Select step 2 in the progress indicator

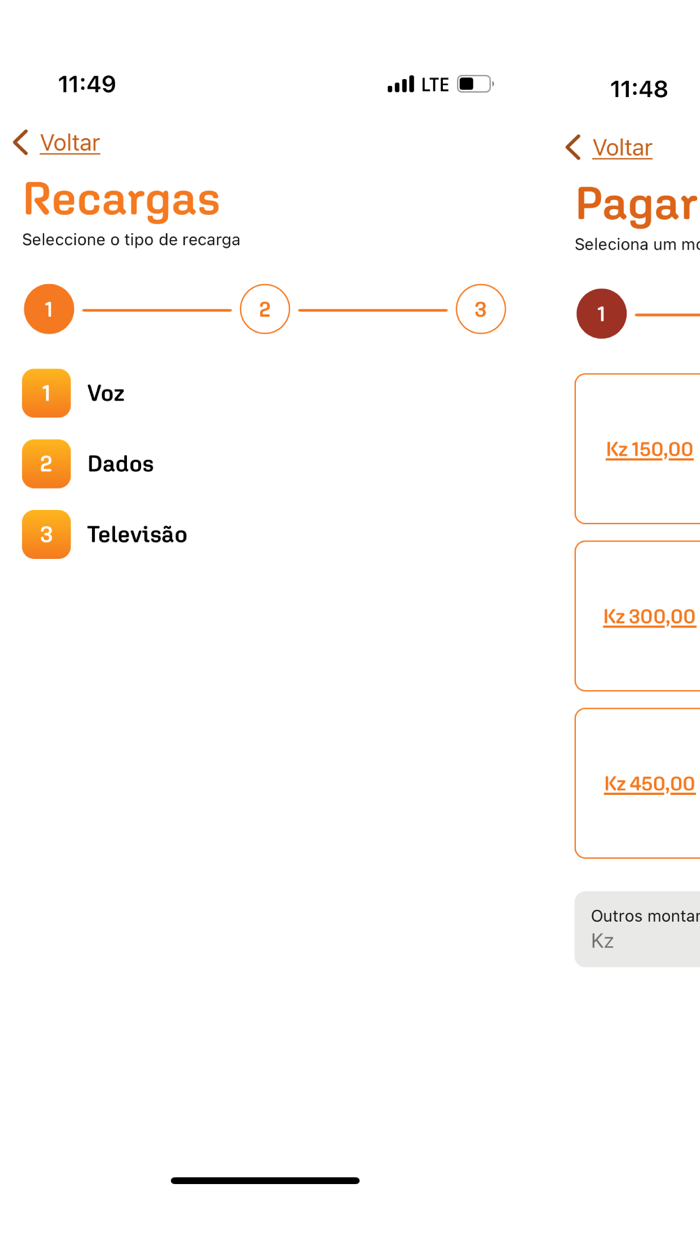coord(264,309)
